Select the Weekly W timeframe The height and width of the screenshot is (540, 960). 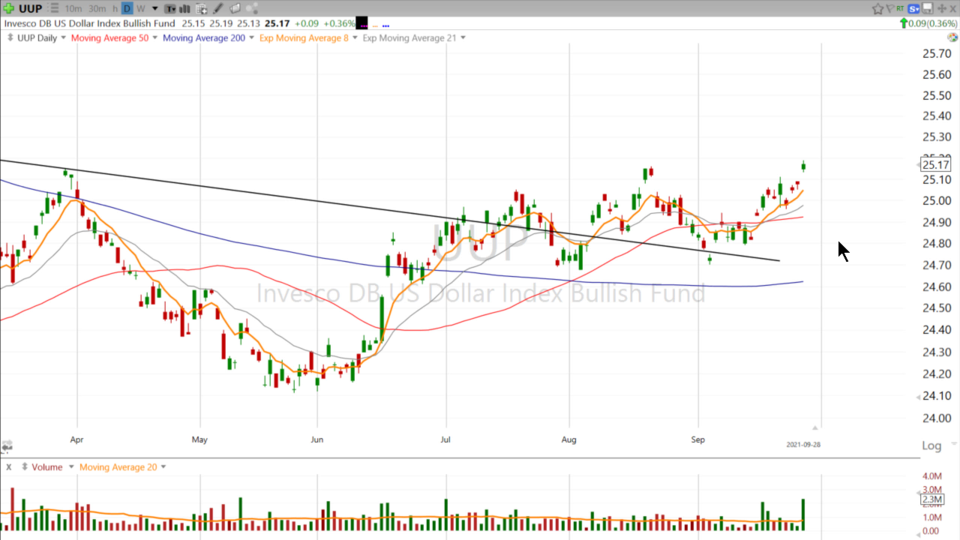141,9
